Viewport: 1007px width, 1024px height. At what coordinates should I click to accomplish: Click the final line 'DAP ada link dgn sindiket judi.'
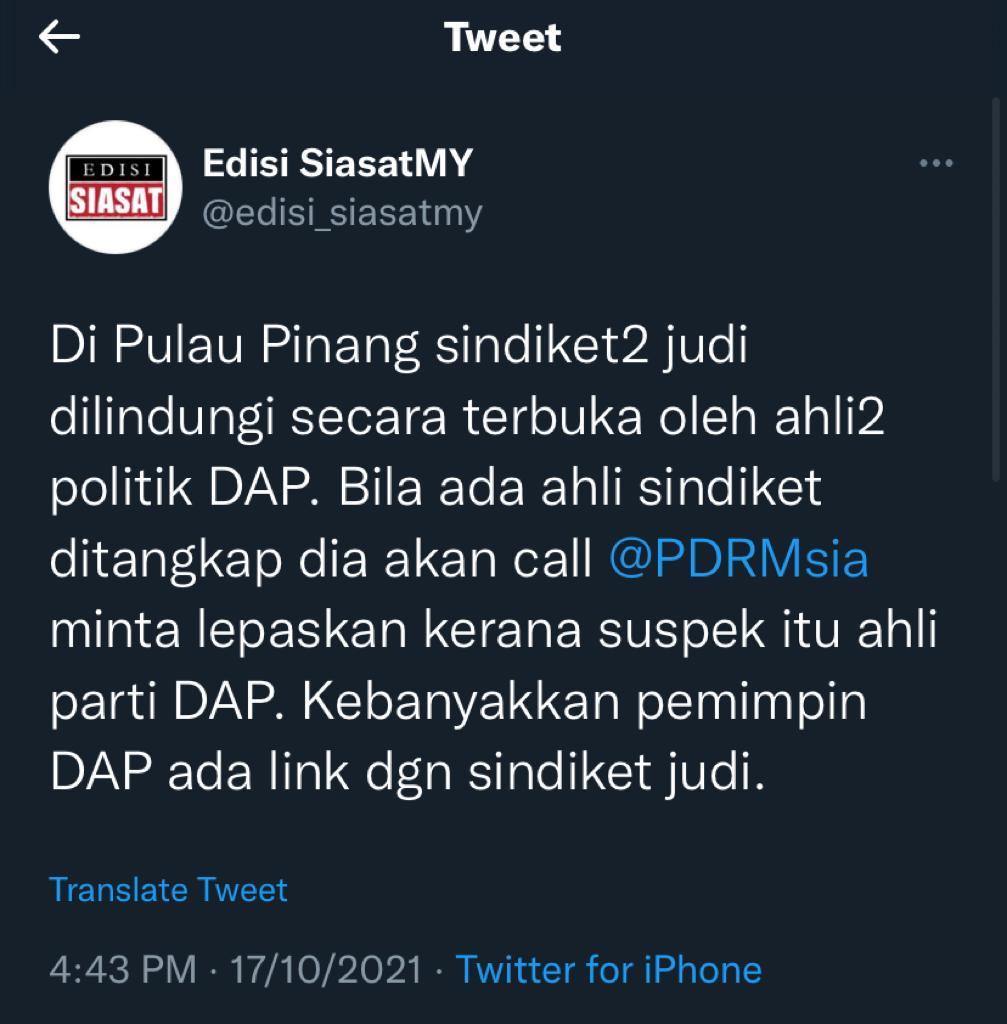[x=407, y=773]
